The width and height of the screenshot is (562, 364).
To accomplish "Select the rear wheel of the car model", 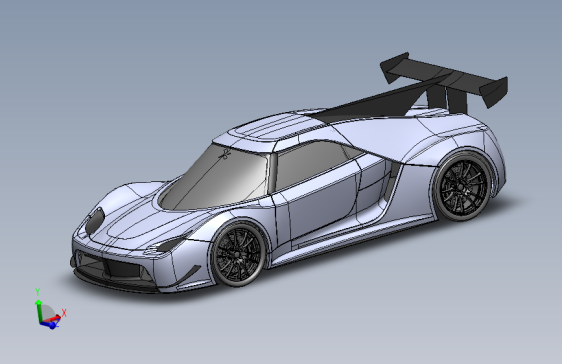I will tap(463, 187).
